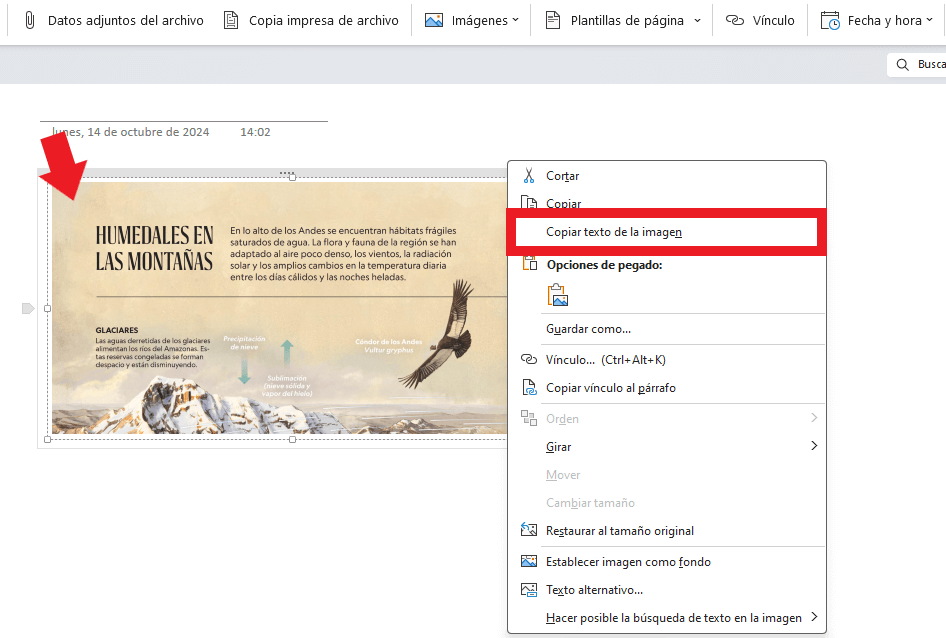Expand the Fecha y hora dropdown arrow
Screen dimensions: 946x638
coord(929,20)
